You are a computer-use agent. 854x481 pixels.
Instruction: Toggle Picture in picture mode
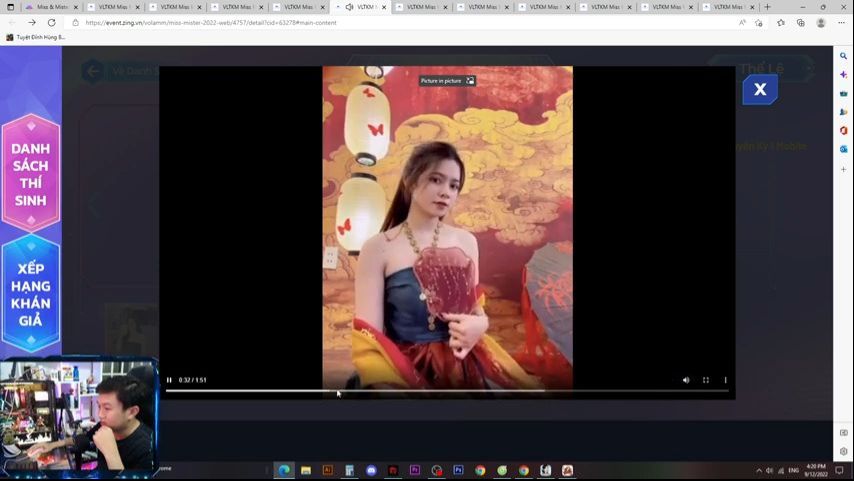pyautogui.click(x=447, y=80)
